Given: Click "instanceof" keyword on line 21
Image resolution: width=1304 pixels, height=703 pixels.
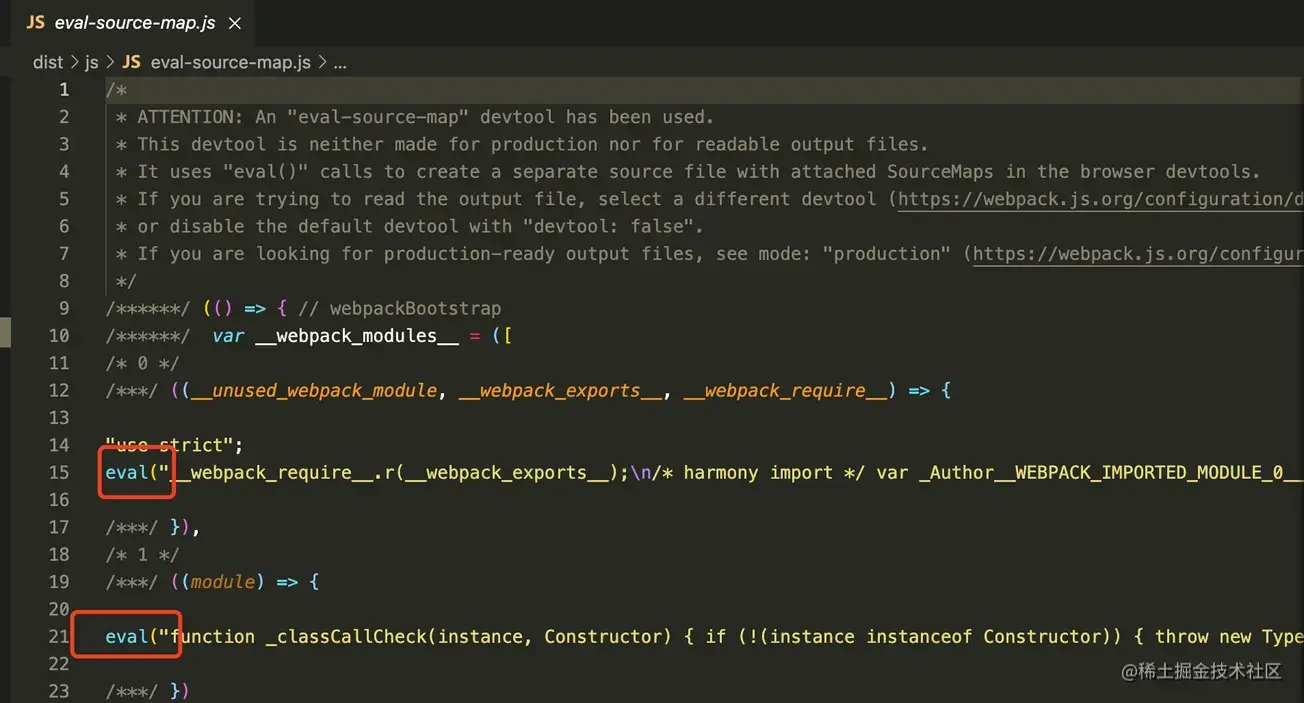Looking at the screenshot, I should pyautogui.click(x=919, y=637).
